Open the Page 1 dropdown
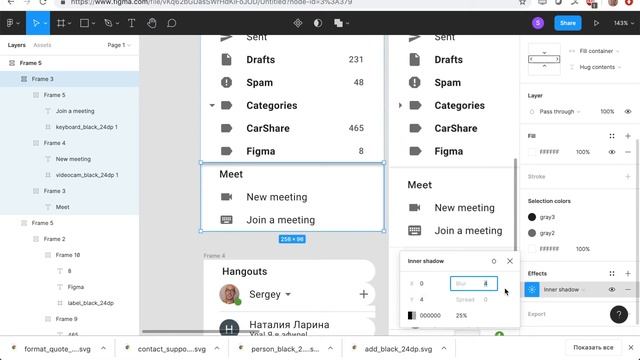 (x=119, y=45)
